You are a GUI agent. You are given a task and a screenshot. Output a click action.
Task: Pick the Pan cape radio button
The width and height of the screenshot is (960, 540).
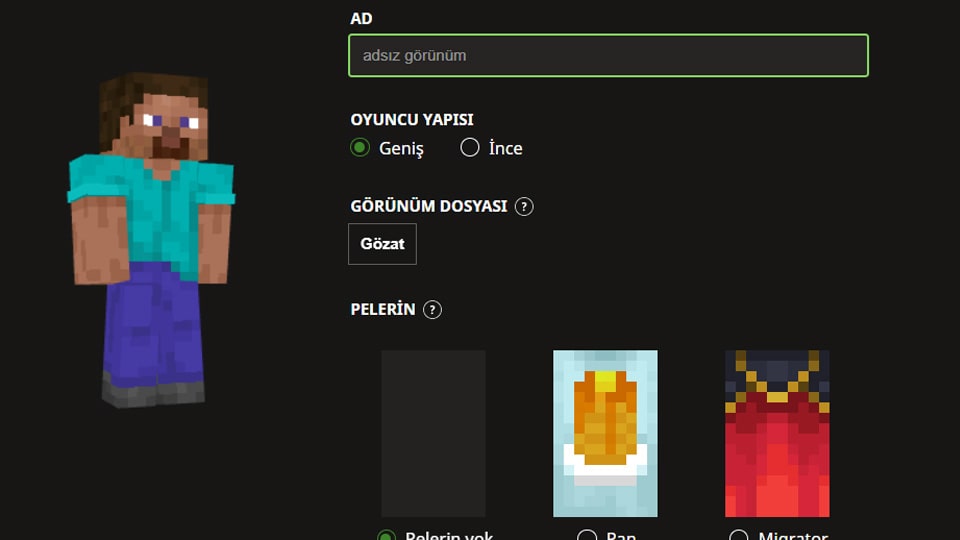click(x=588, y=537)
